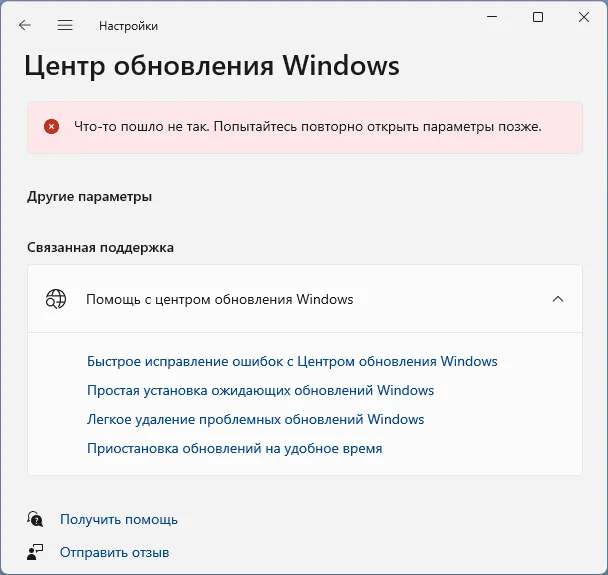The height and width of the screenshot is (575, 608).
Task: Click the back arrow in the title bar
Action: pos(25,25)
